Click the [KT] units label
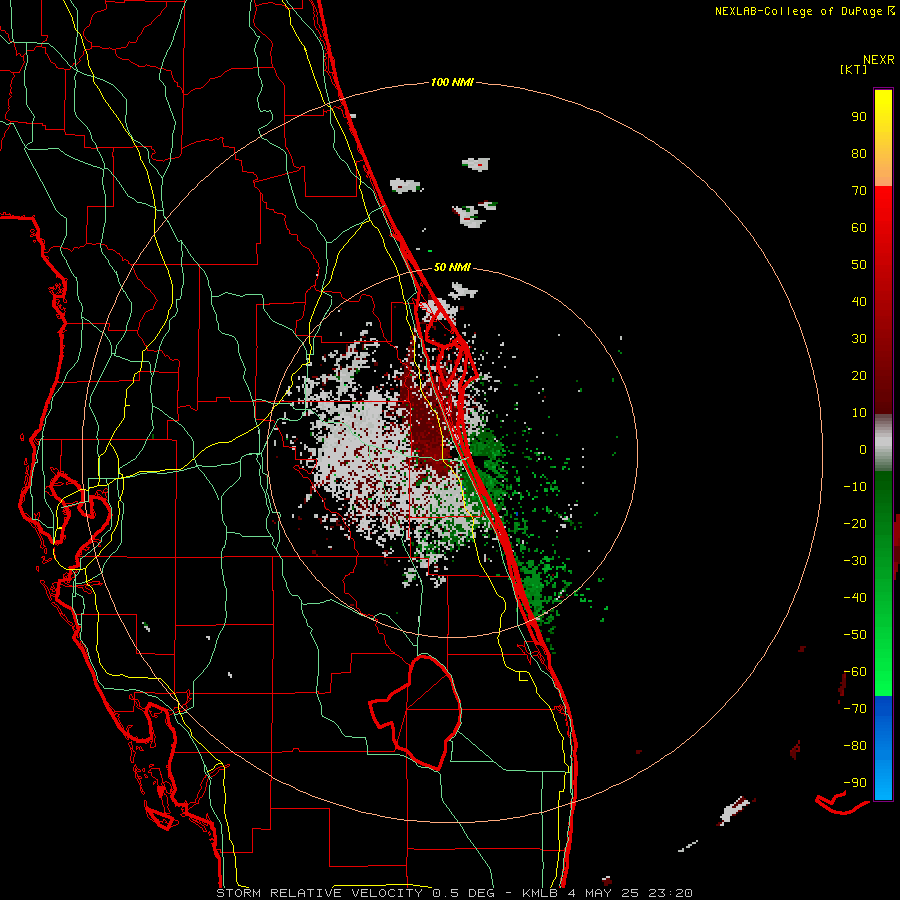900x900 pixels. coord(853,69)
